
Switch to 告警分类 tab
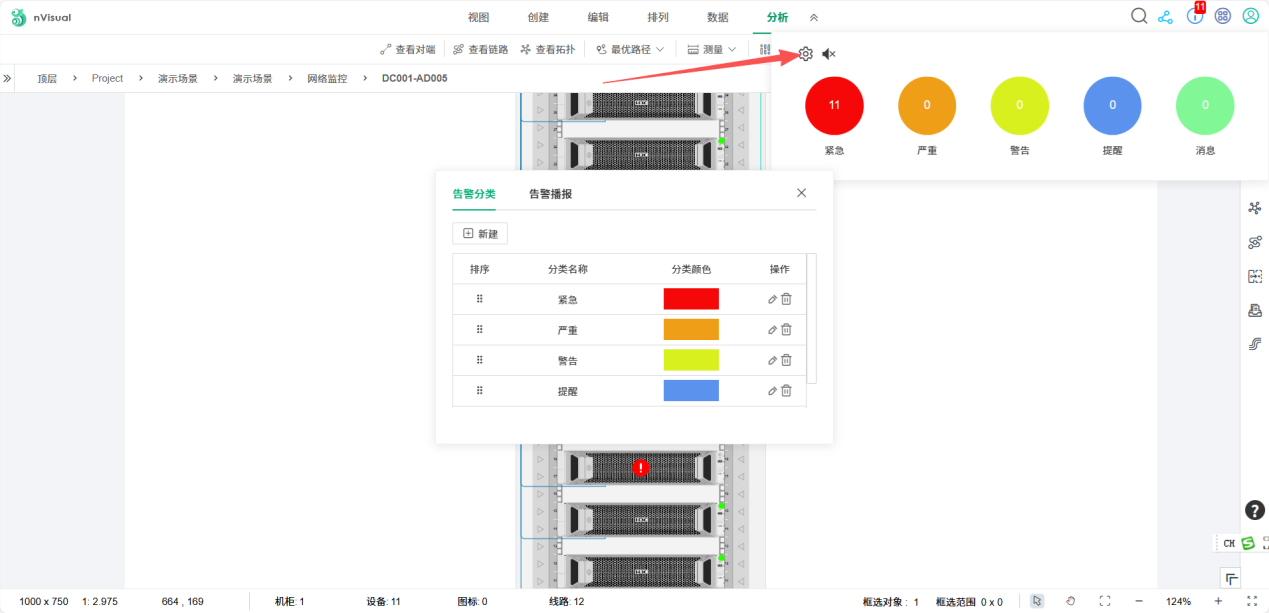tap(474, 194)
